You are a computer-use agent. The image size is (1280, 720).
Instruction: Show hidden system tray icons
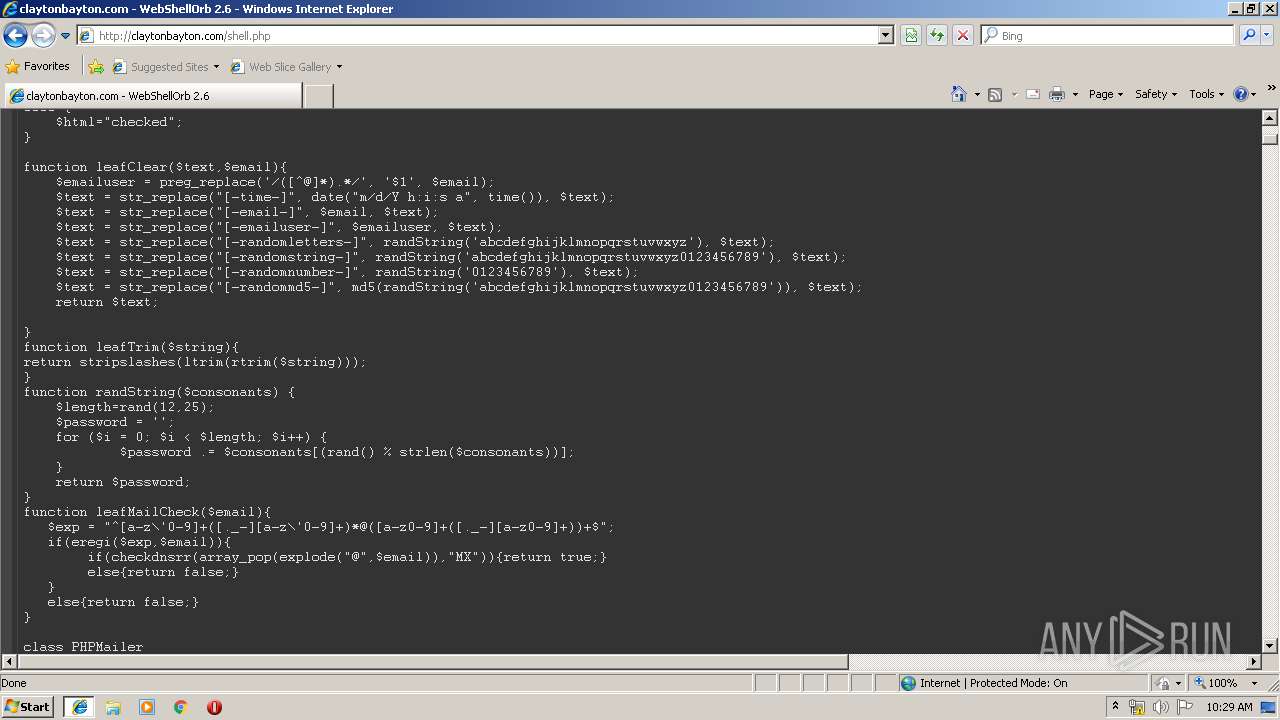tap(1116, 707)
